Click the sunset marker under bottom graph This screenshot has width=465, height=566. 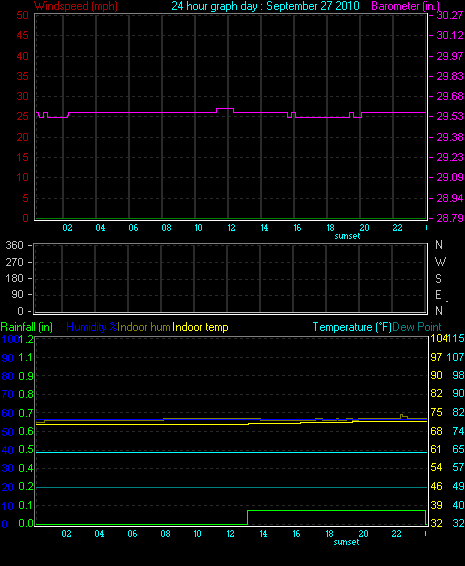coord(347,542)
